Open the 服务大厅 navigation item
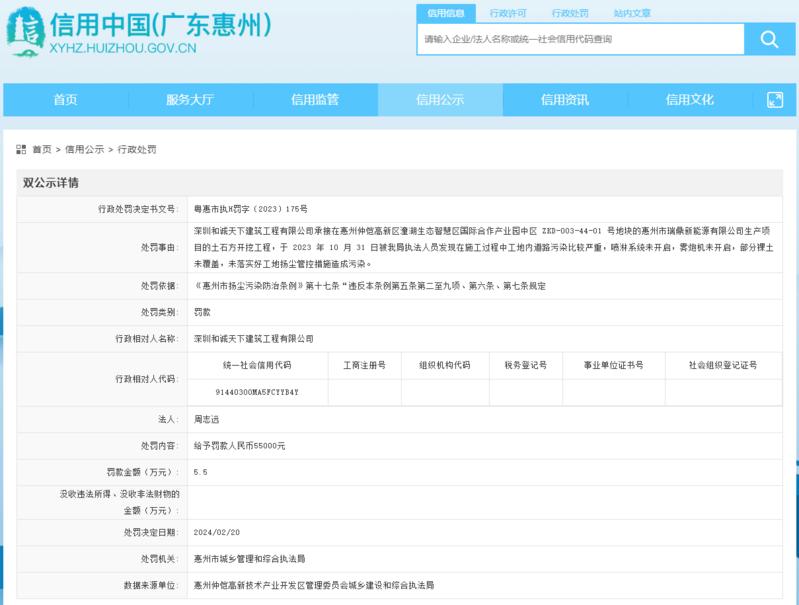 pos(190,99)
